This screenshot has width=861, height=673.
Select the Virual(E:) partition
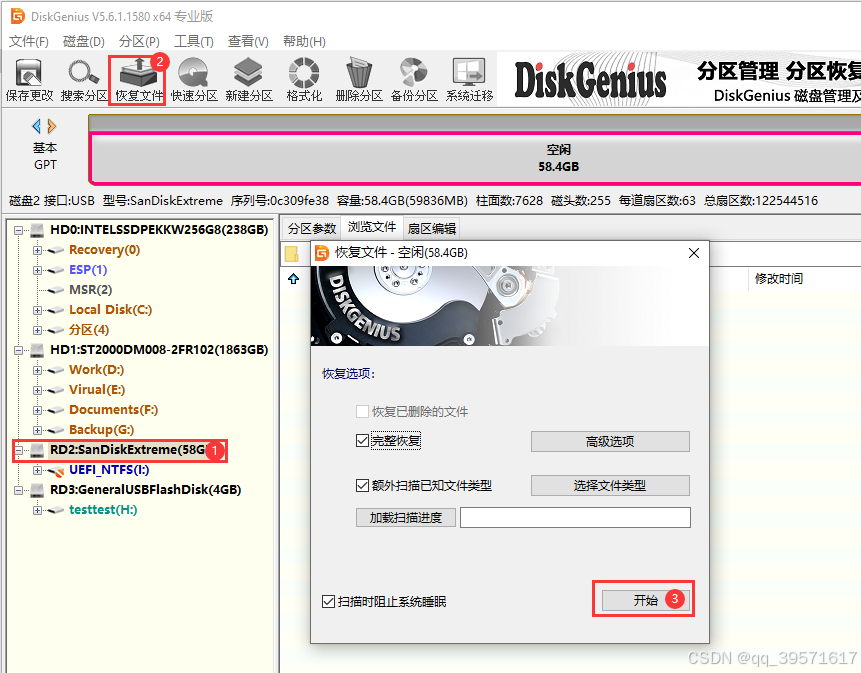click(x=97, y=390)
